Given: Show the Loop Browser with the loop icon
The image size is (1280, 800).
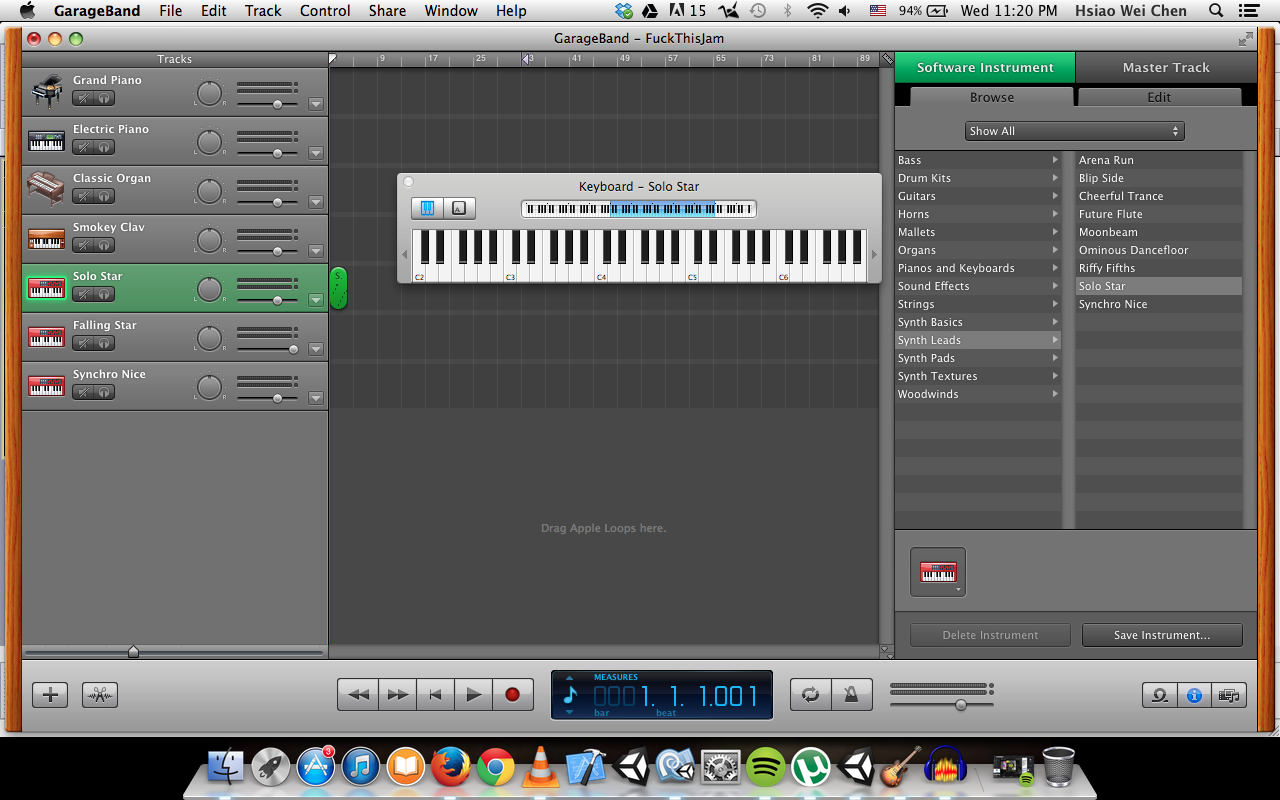Looking at the screenshot, I should tap(1160, 695).
